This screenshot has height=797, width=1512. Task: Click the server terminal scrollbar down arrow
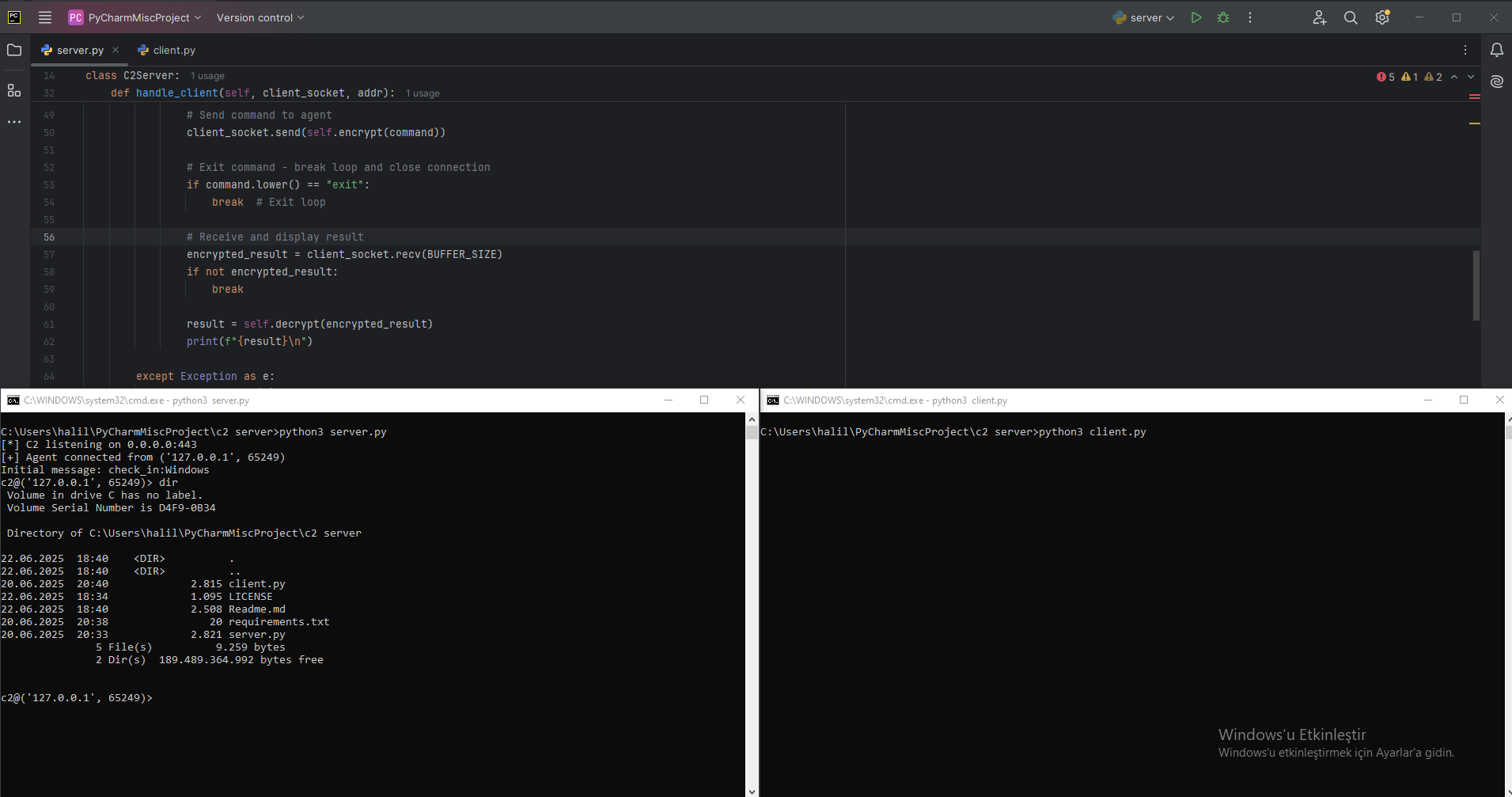coord(751,789)
